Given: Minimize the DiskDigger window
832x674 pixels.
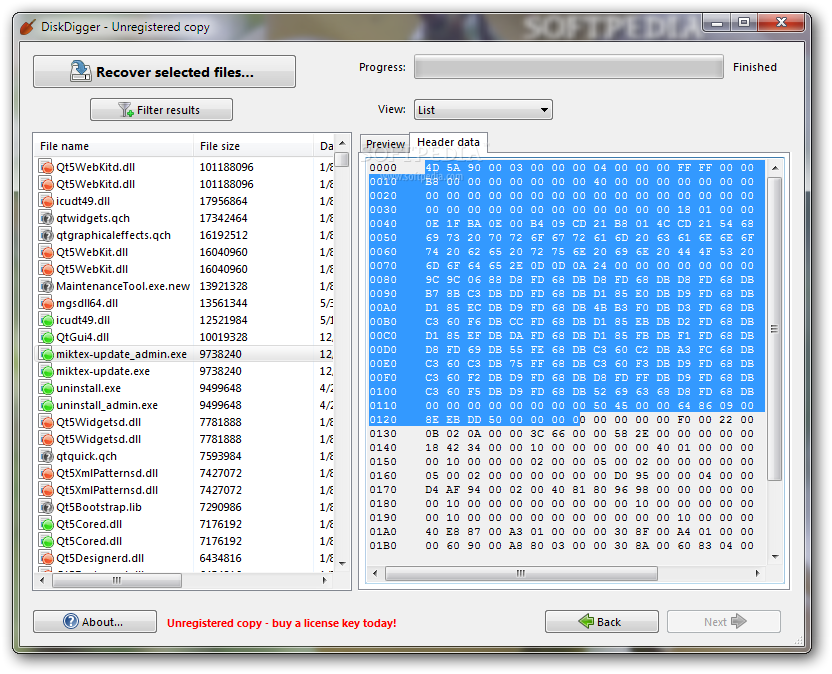Looking at the screenshot, I should 717,23.
